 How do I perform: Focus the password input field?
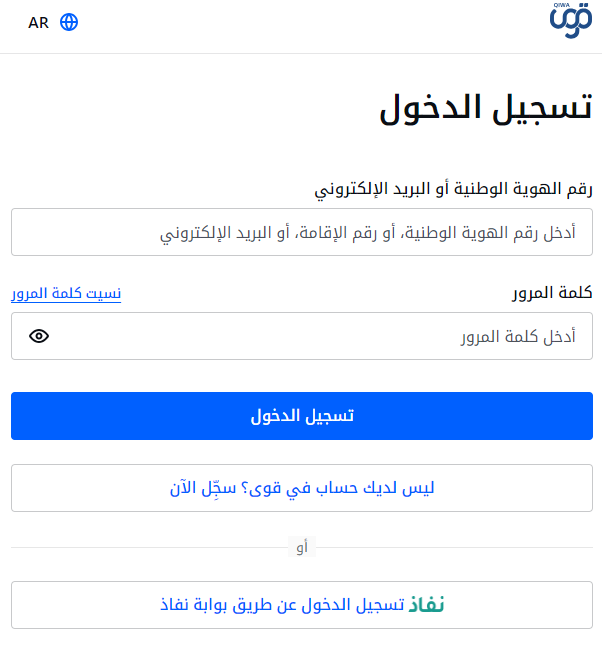pyautogui.click(x=320, y=336)
